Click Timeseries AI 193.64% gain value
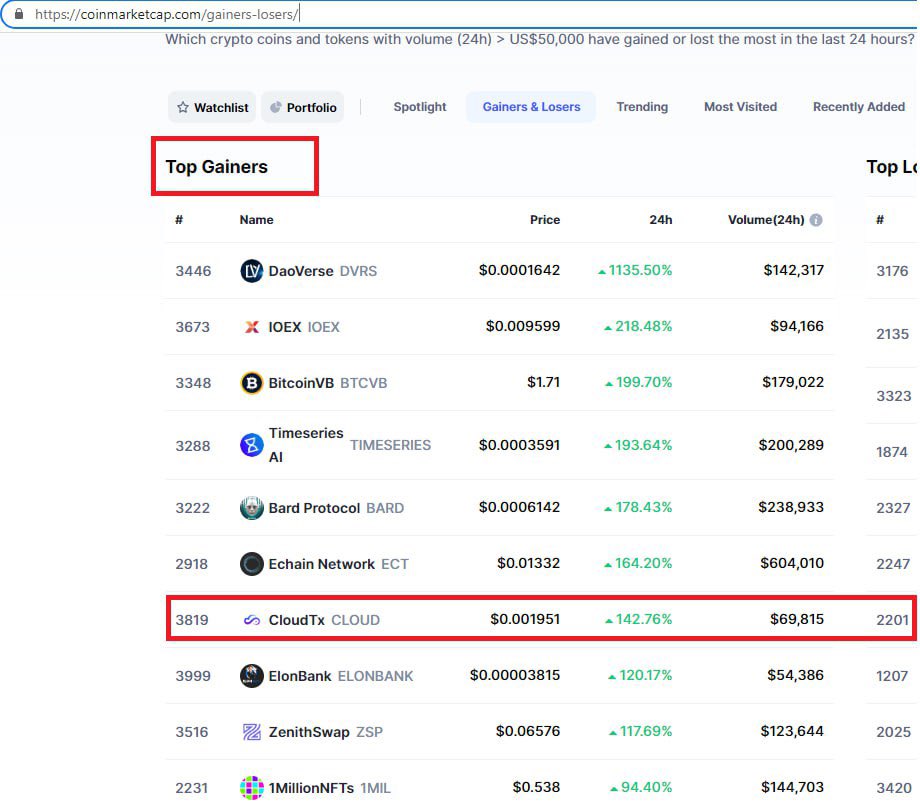920x810 pixels. pyautogui.click(x=638, y=445)
